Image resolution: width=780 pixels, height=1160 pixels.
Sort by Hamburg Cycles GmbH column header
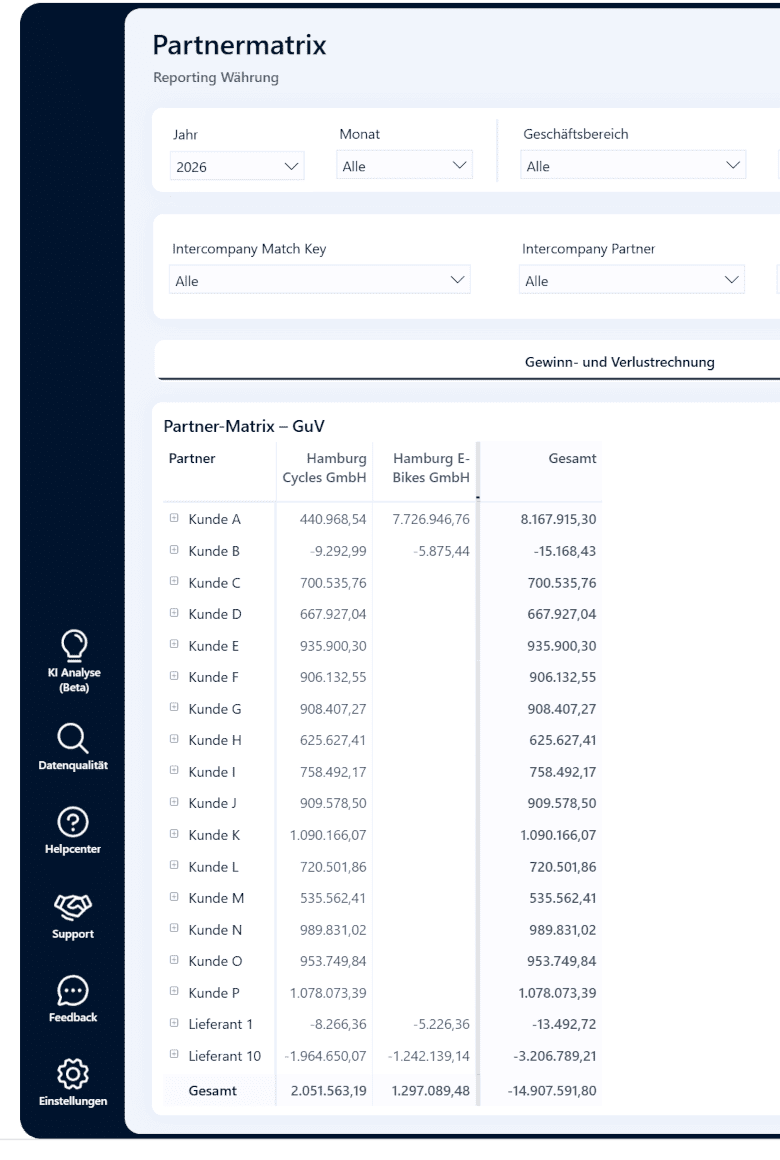[x=324, y=468]
